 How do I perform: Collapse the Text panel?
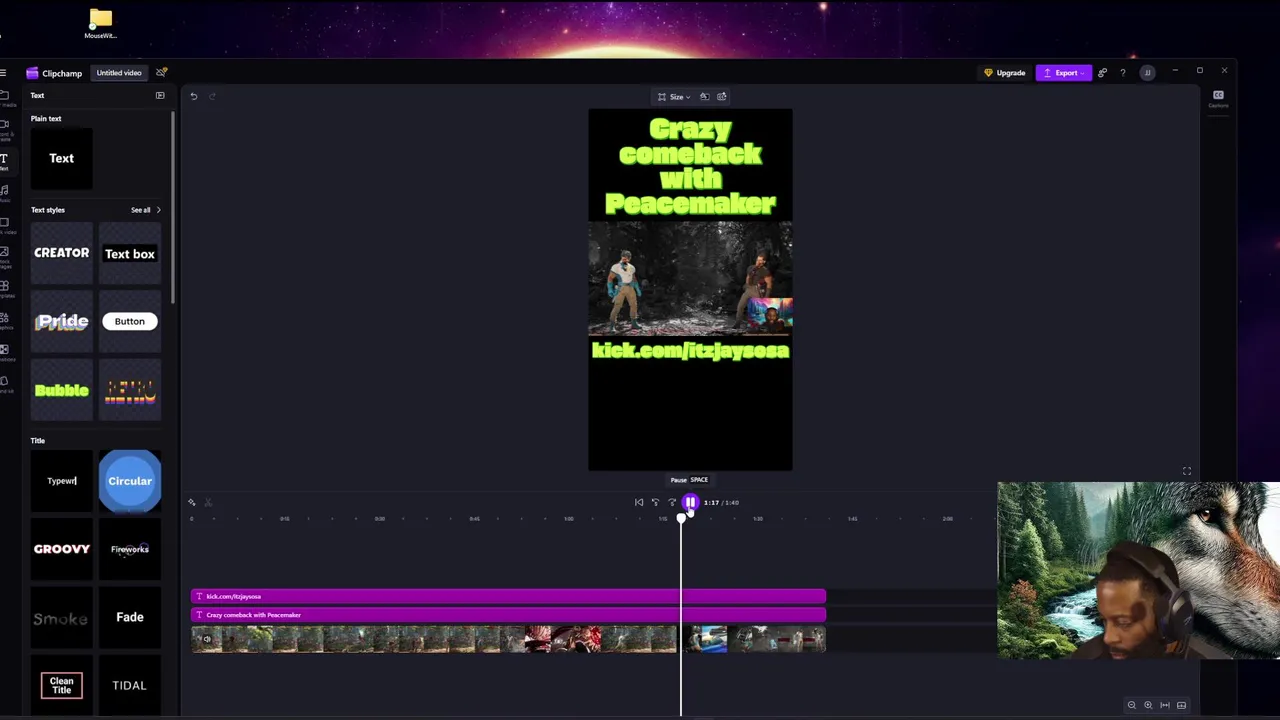[x=160, y=95]
